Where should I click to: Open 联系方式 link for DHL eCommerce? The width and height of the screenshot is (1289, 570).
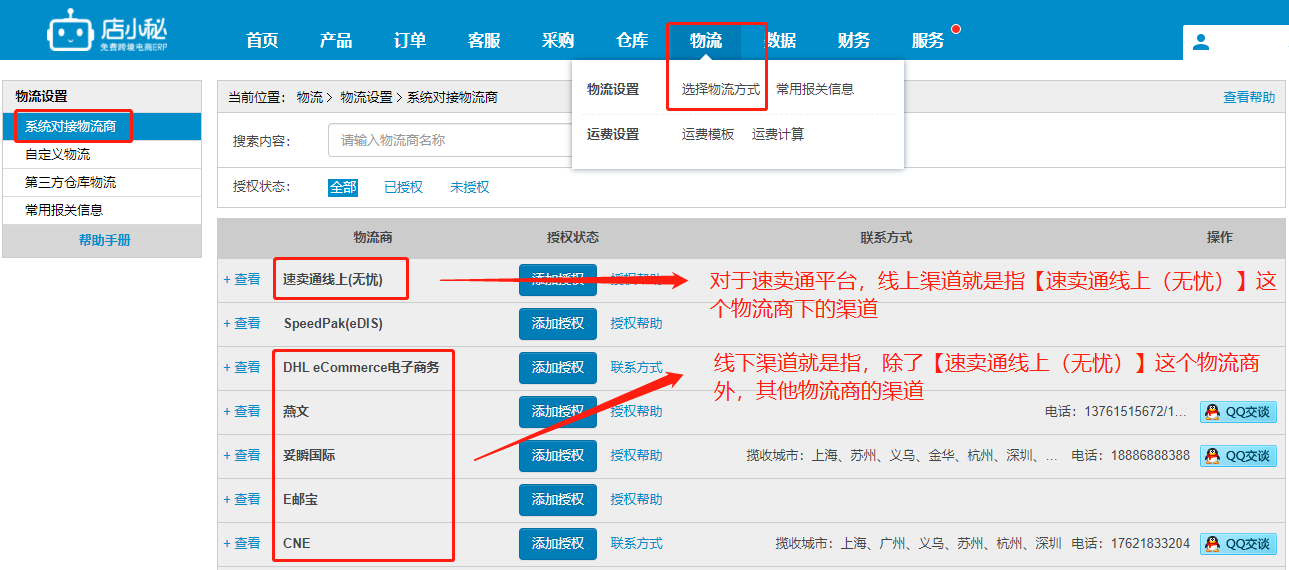[x=636, y=368]
